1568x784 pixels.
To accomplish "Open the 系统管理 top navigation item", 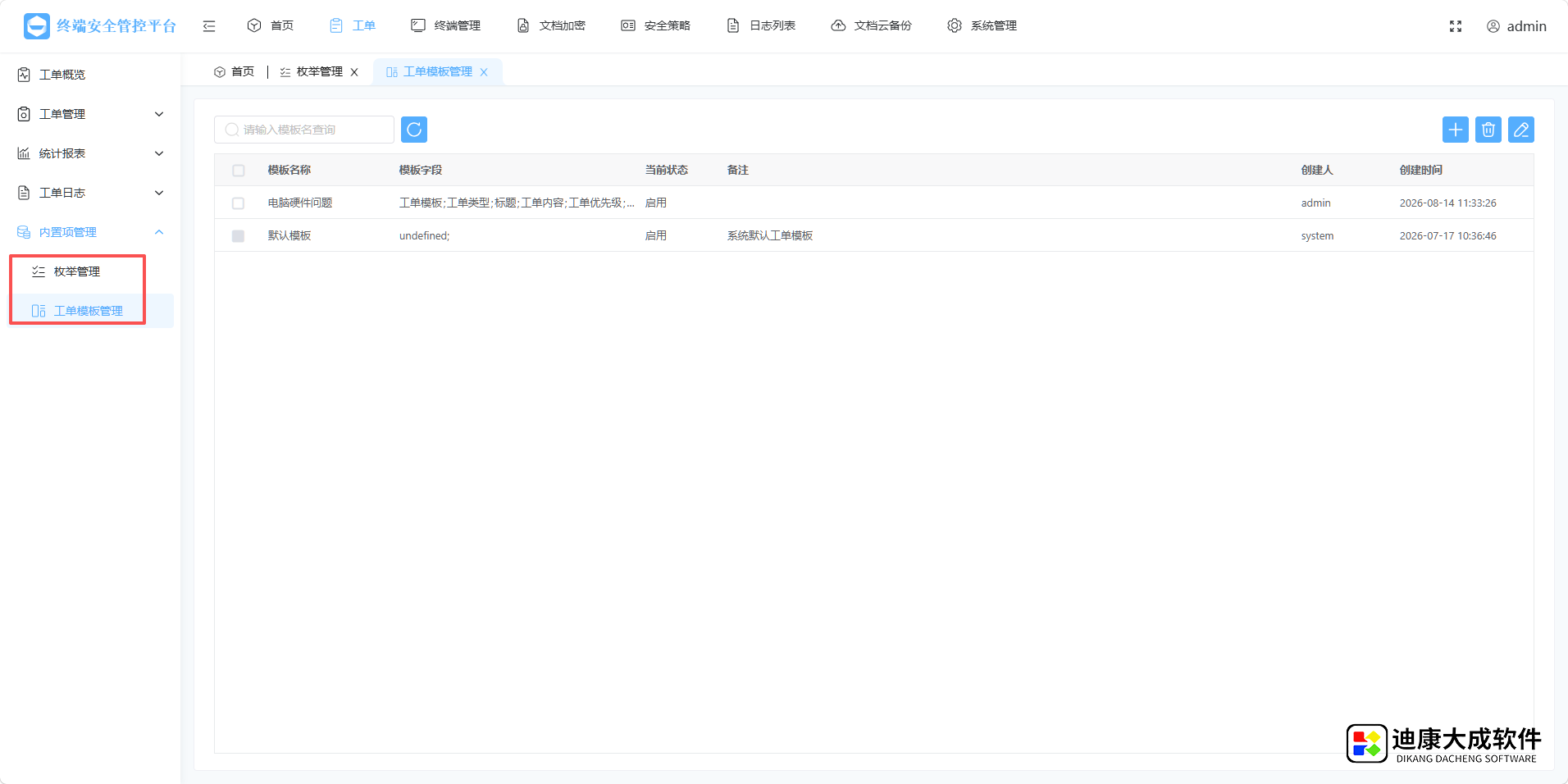I will 982,25.
